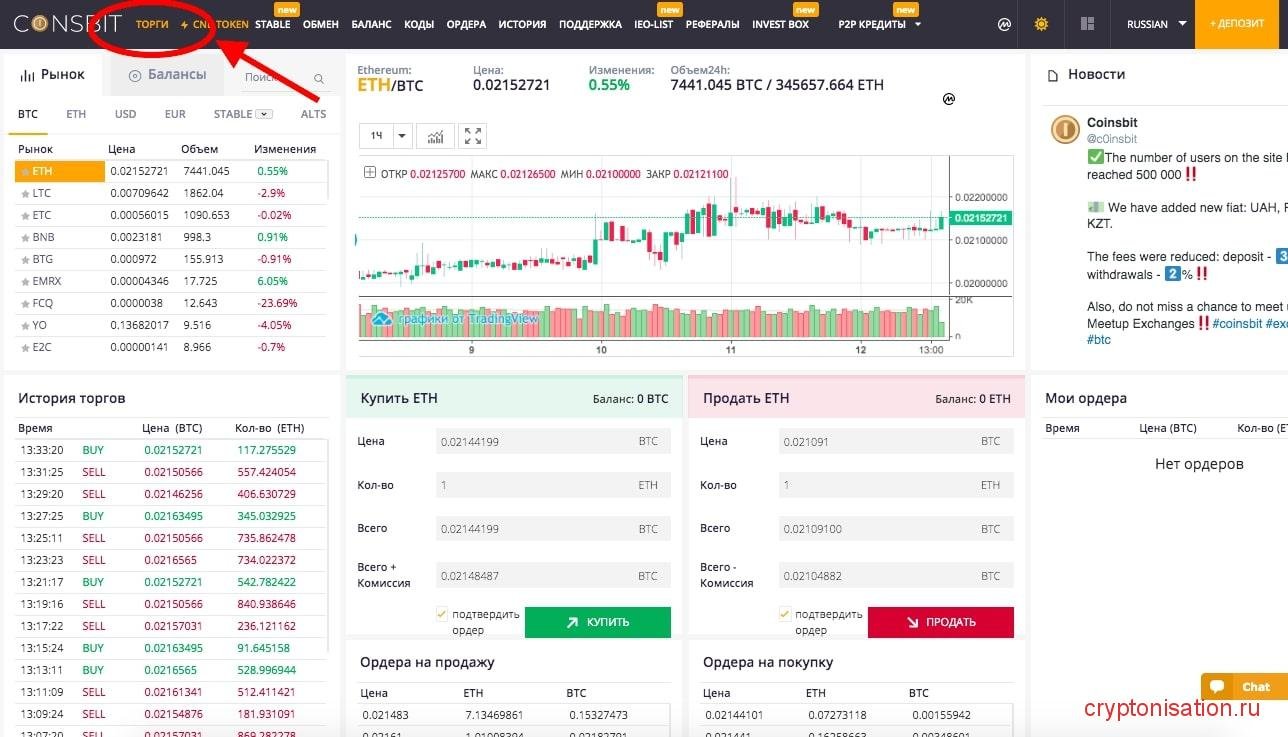Click the CoinMarketCap icon in top bar

[x=1004, y=24]
